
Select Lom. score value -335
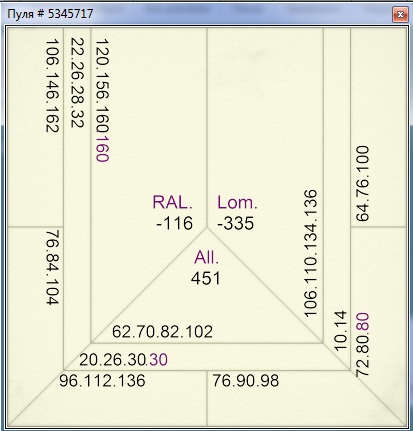click(236, 223)
